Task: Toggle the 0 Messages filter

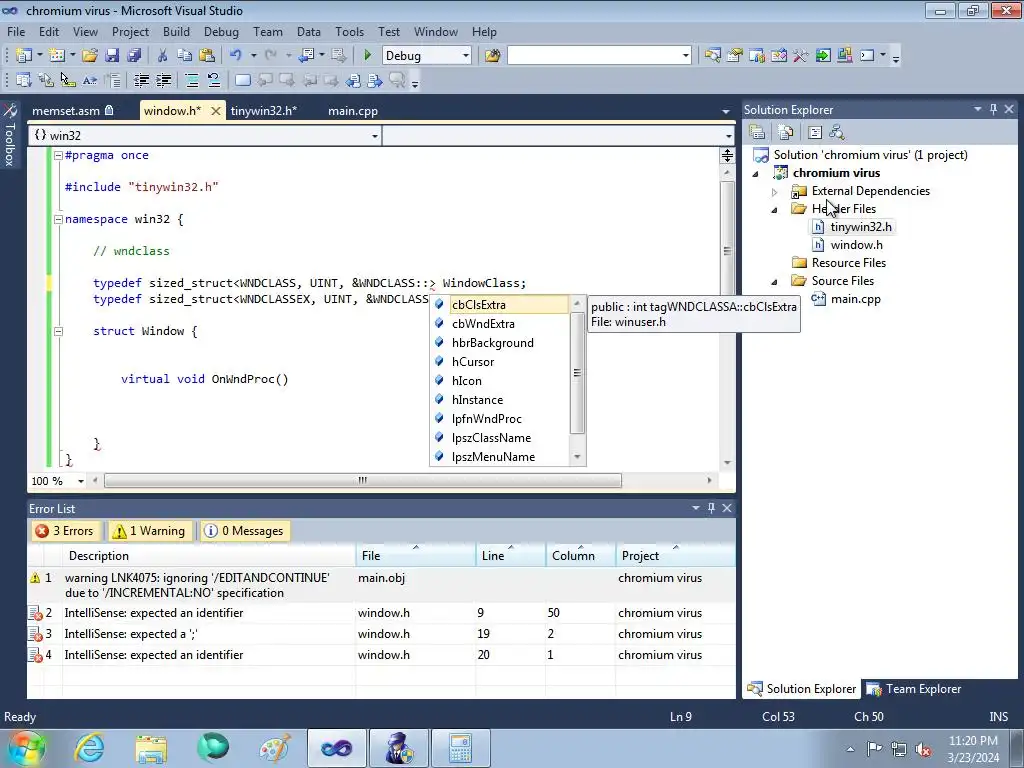Action: [x=245, y=531]
